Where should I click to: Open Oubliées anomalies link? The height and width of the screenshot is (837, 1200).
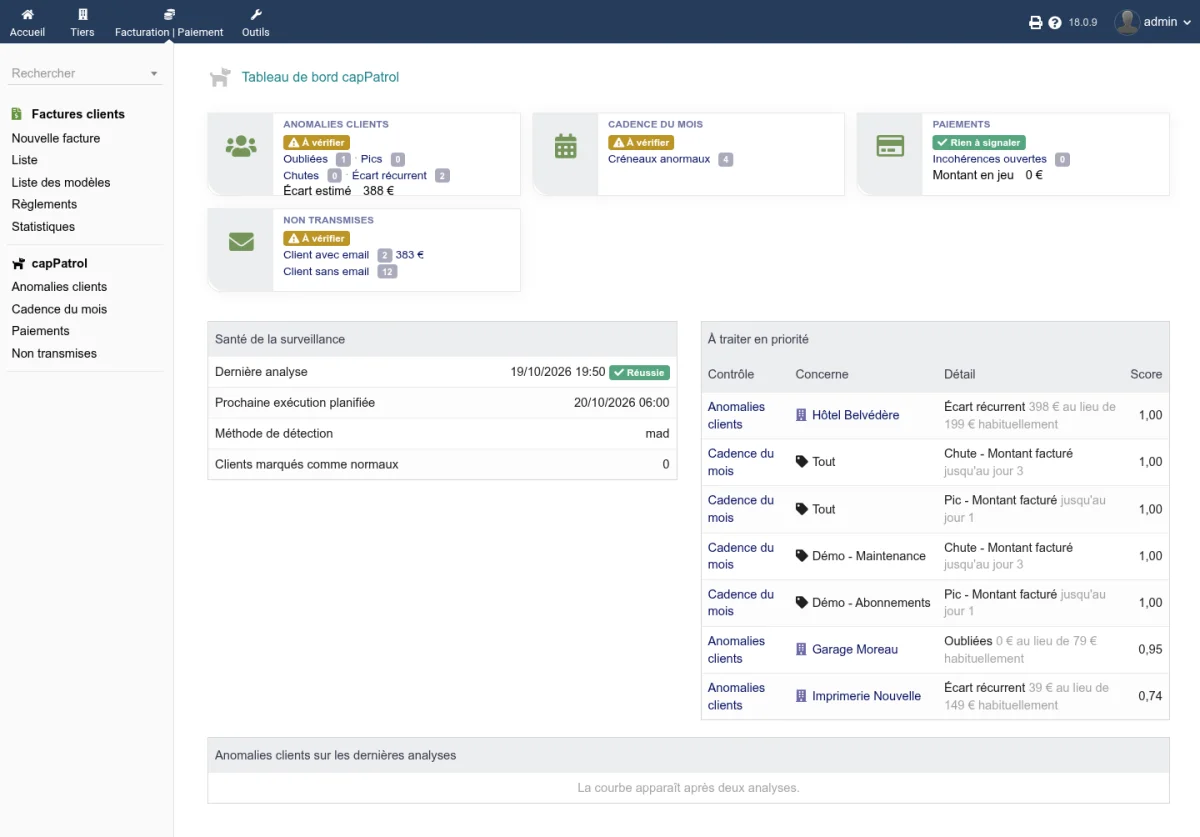[x=305, y=159]
